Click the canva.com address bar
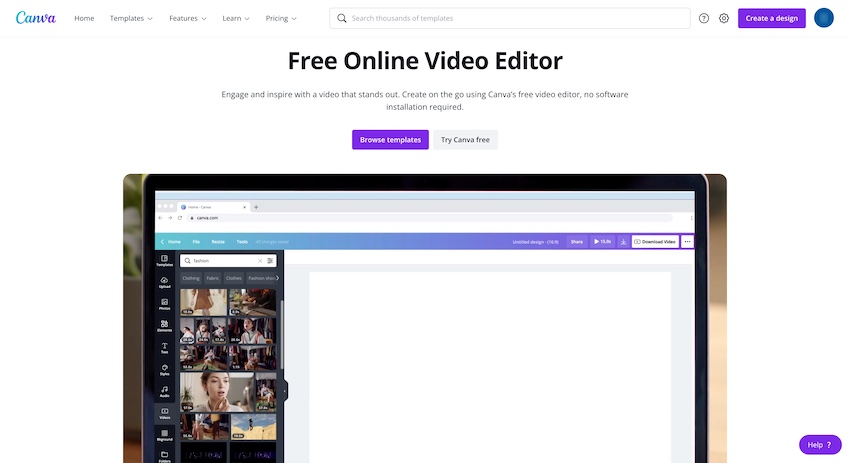This screenshot has width=850, height=463. pyautogui.click(x=431, y=218)
